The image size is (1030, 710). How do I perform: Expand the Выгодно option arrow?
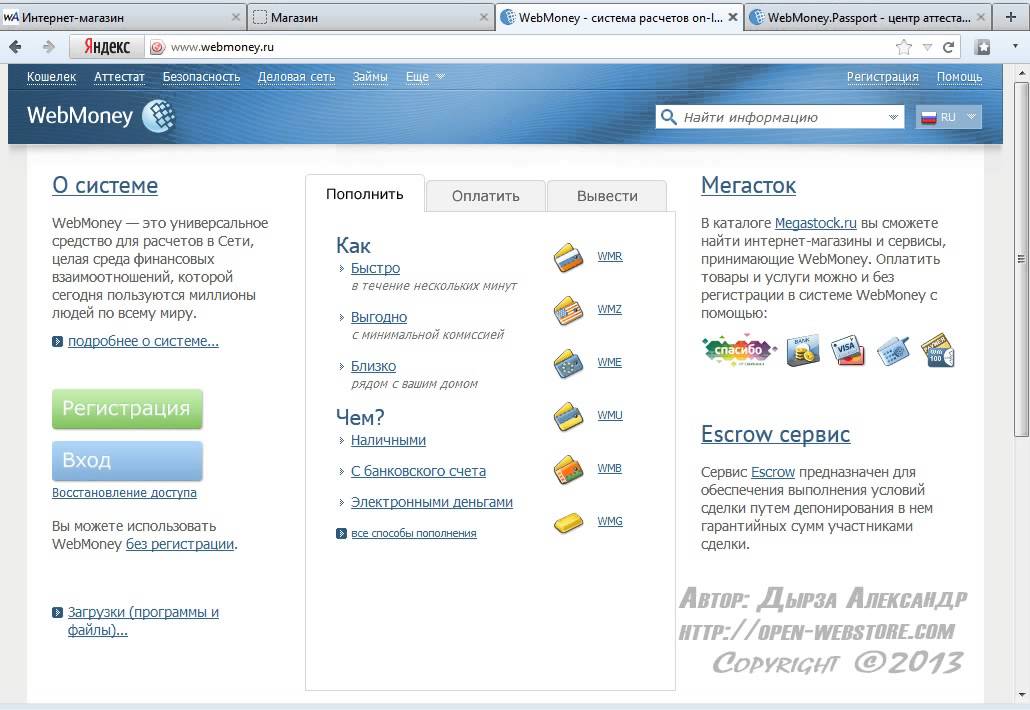[x=342, y=317]
